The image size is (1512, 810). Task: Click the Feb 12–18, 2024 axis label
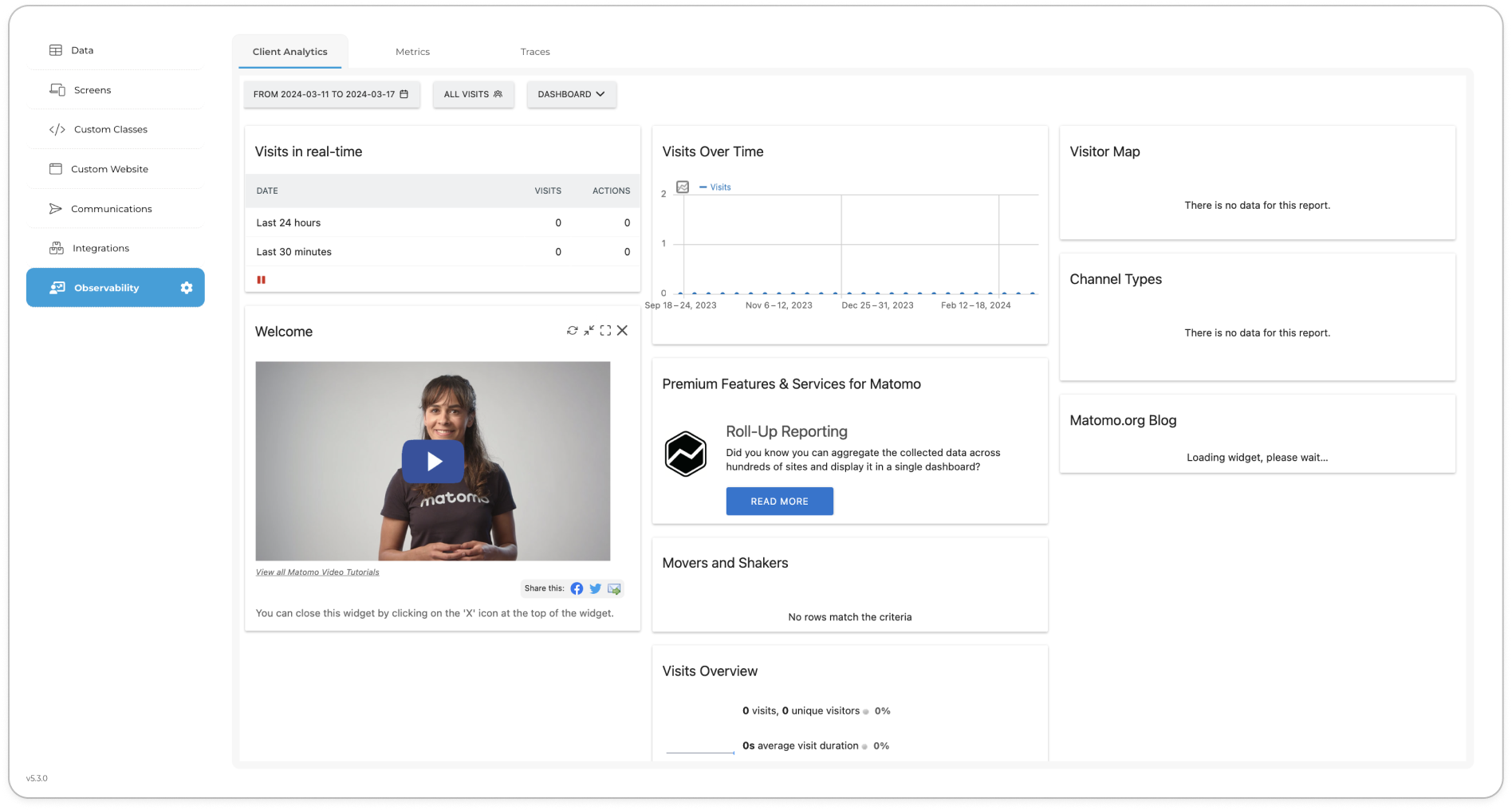coord(975,305)
